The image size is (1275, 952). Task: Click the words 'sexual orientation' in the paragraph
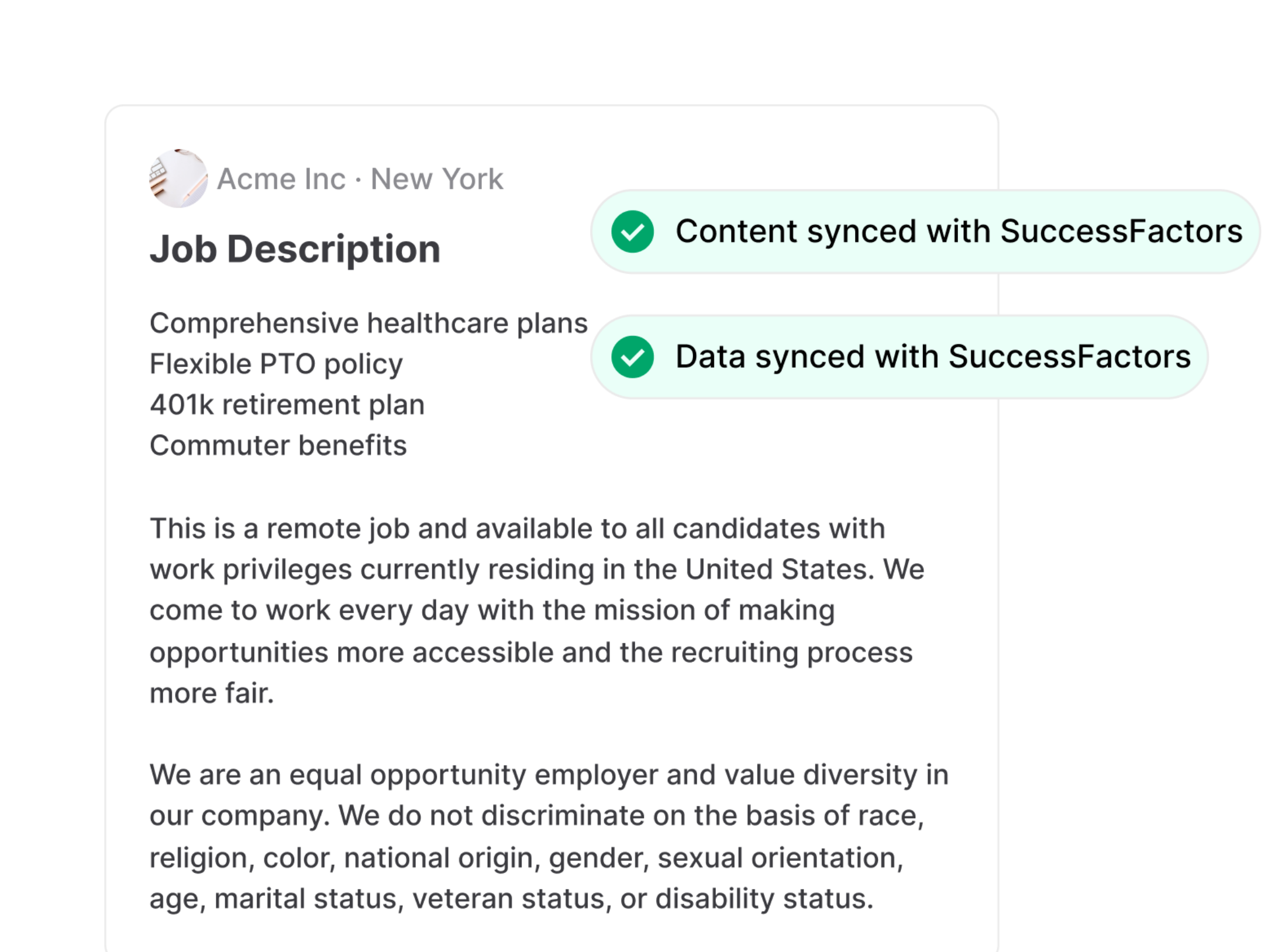pyautogui.click(x=780, y=858)
